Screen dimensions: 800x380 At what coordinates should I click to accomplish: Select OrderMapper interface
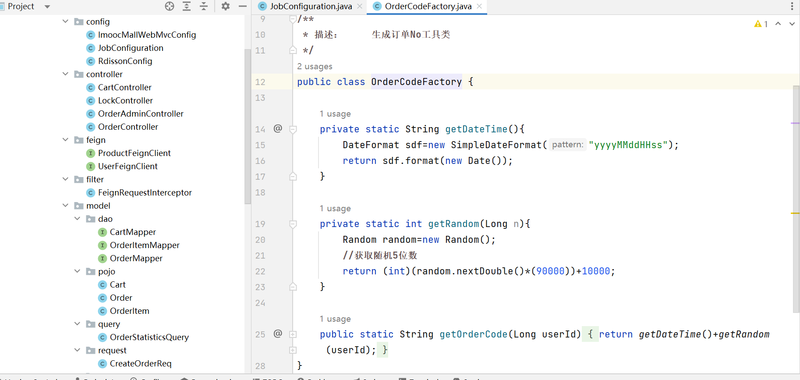tap(136, 258)
